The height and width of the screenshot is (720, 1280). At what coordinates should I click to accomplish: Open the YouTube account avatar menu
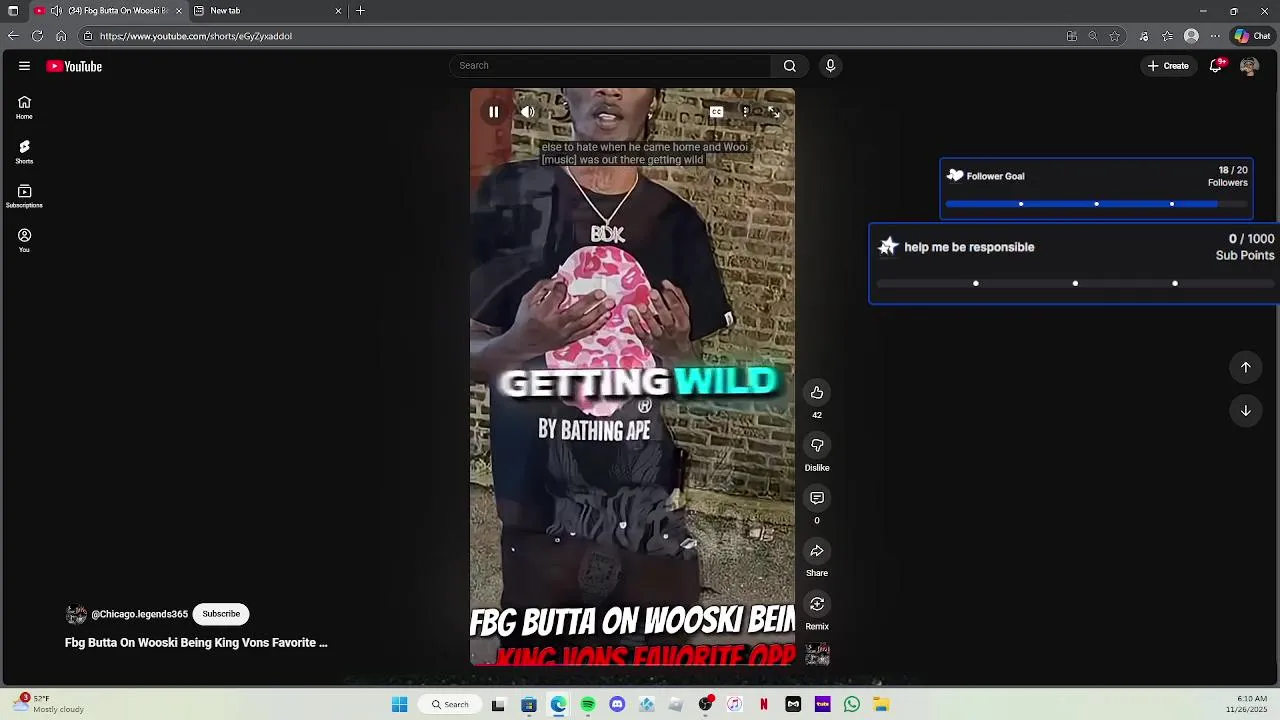tap(1249, 66)
